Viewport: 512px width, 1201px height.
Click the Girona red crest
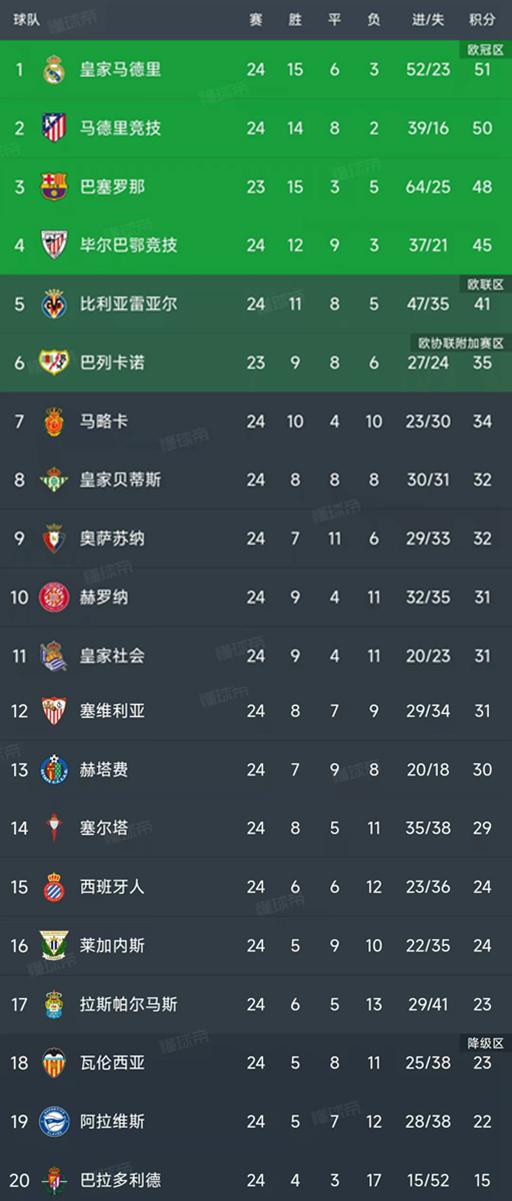click(53, 597)
